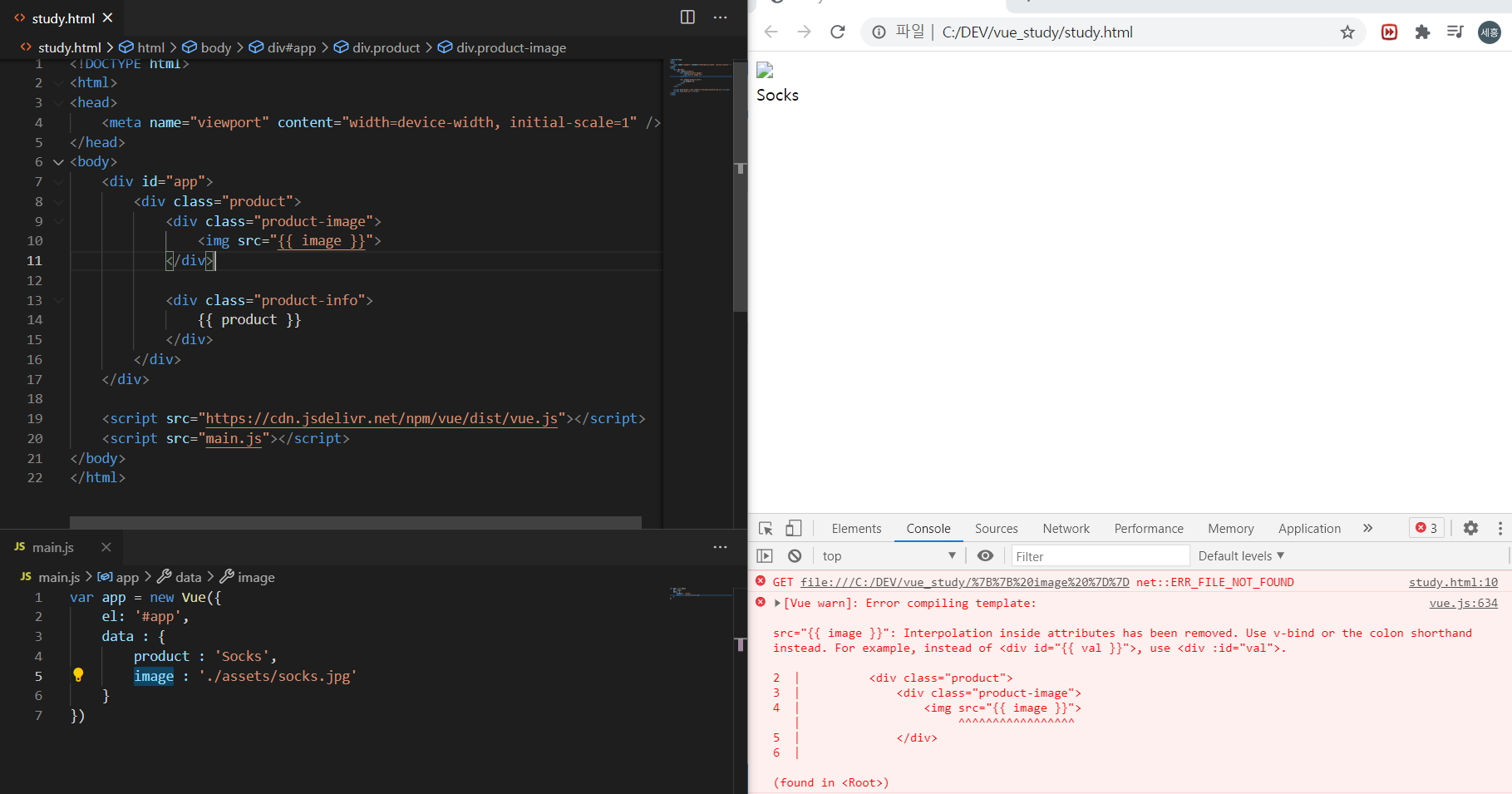Collapse the html tag on line 2

58,83
